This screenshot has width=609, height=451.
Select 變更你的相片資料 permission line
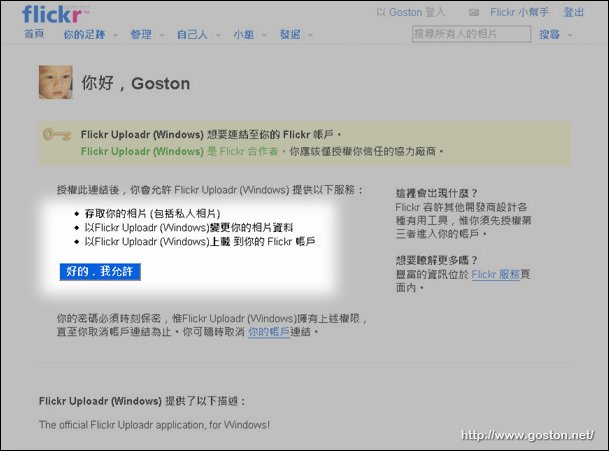tap(189, 227)
